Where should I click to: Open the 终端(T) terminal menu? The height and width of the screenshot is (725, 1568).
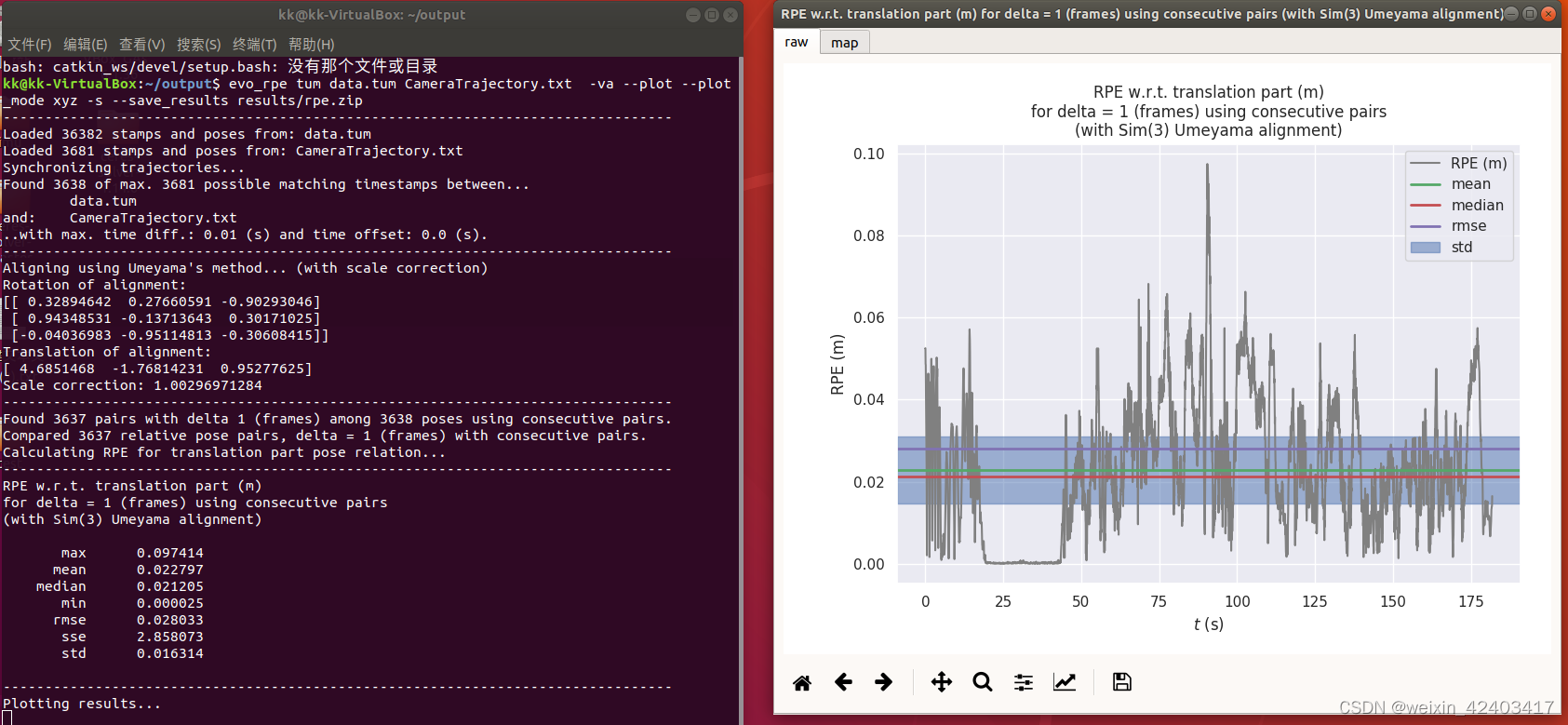[x=255, y=45]
